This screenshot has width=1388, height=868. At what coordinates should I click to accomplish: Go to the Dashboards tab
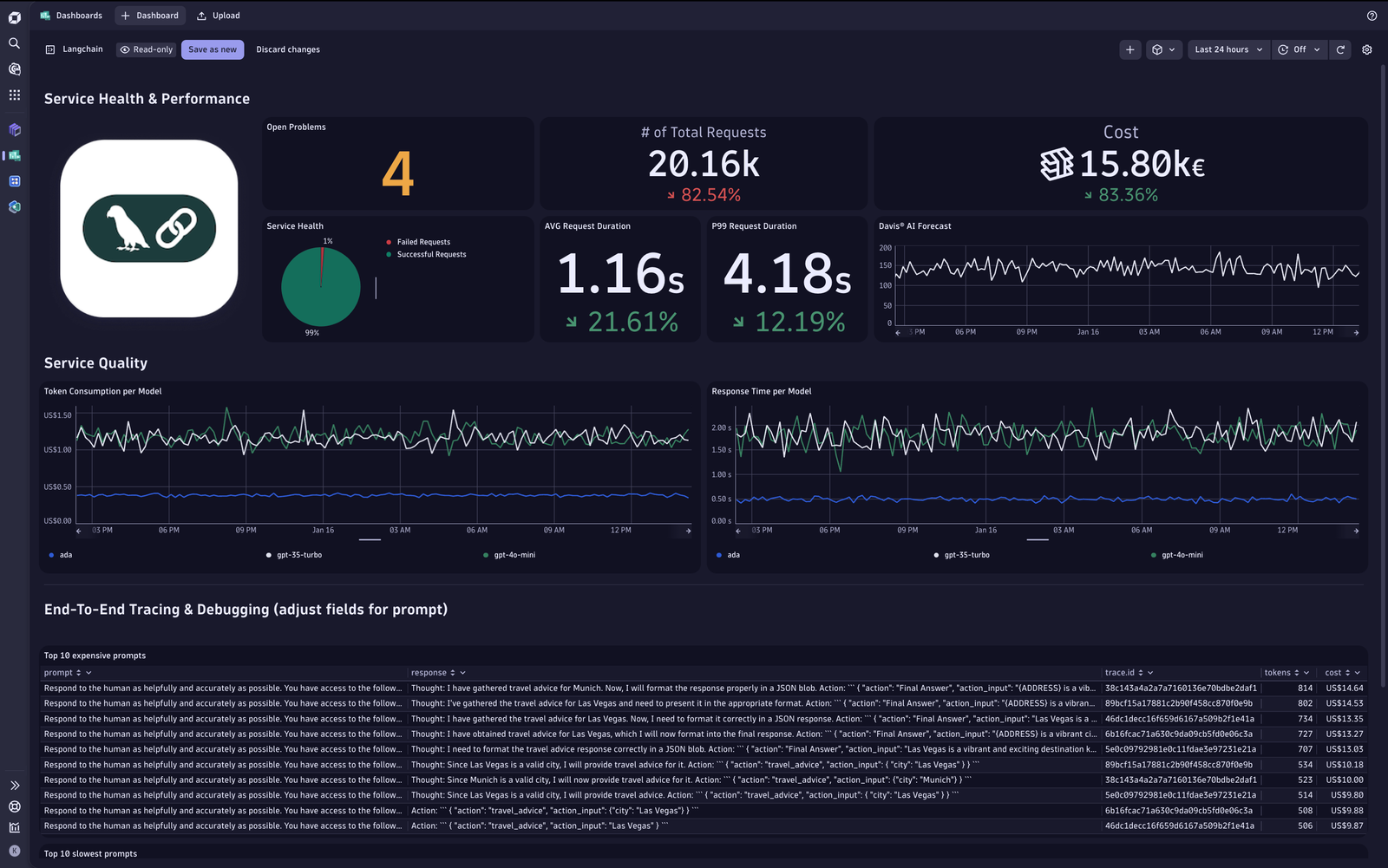coord(71,16)
